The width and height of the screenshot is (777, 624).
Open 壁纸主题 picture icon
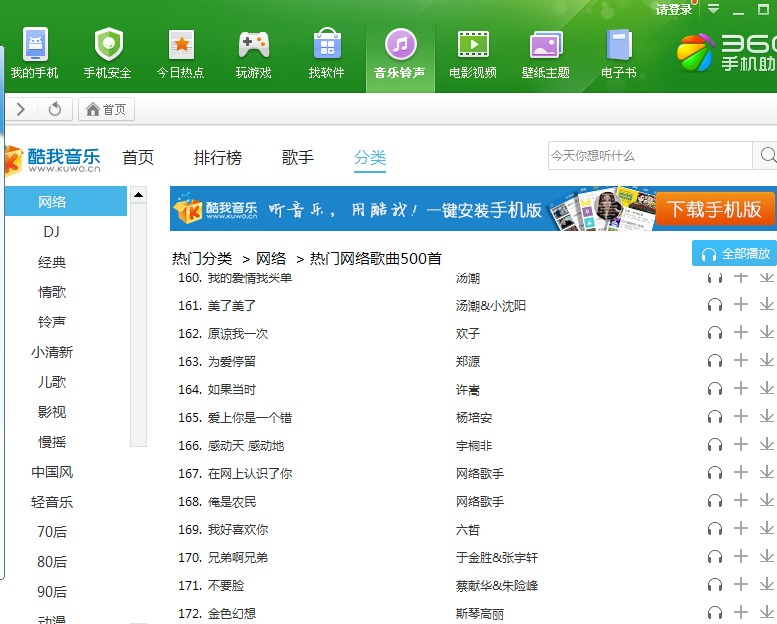point(545,45)
